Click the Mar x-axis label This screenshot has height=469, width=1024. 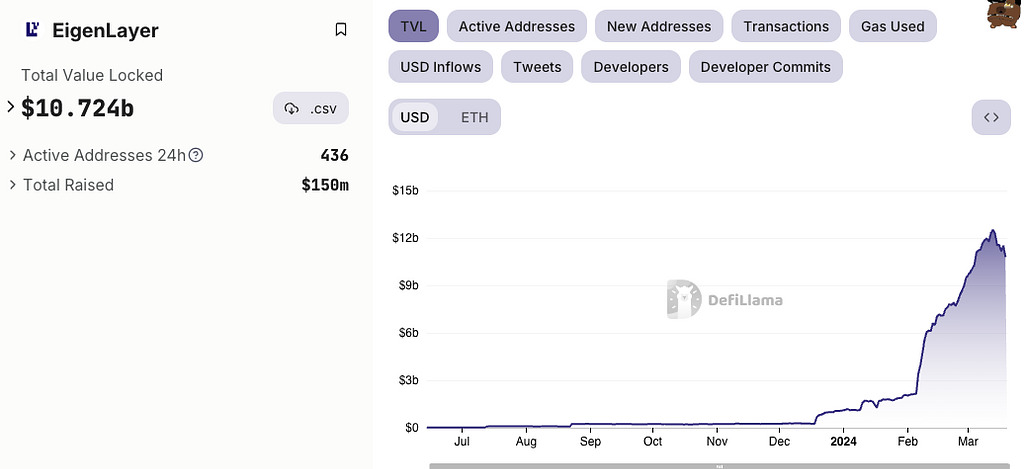tap(968, 442)
